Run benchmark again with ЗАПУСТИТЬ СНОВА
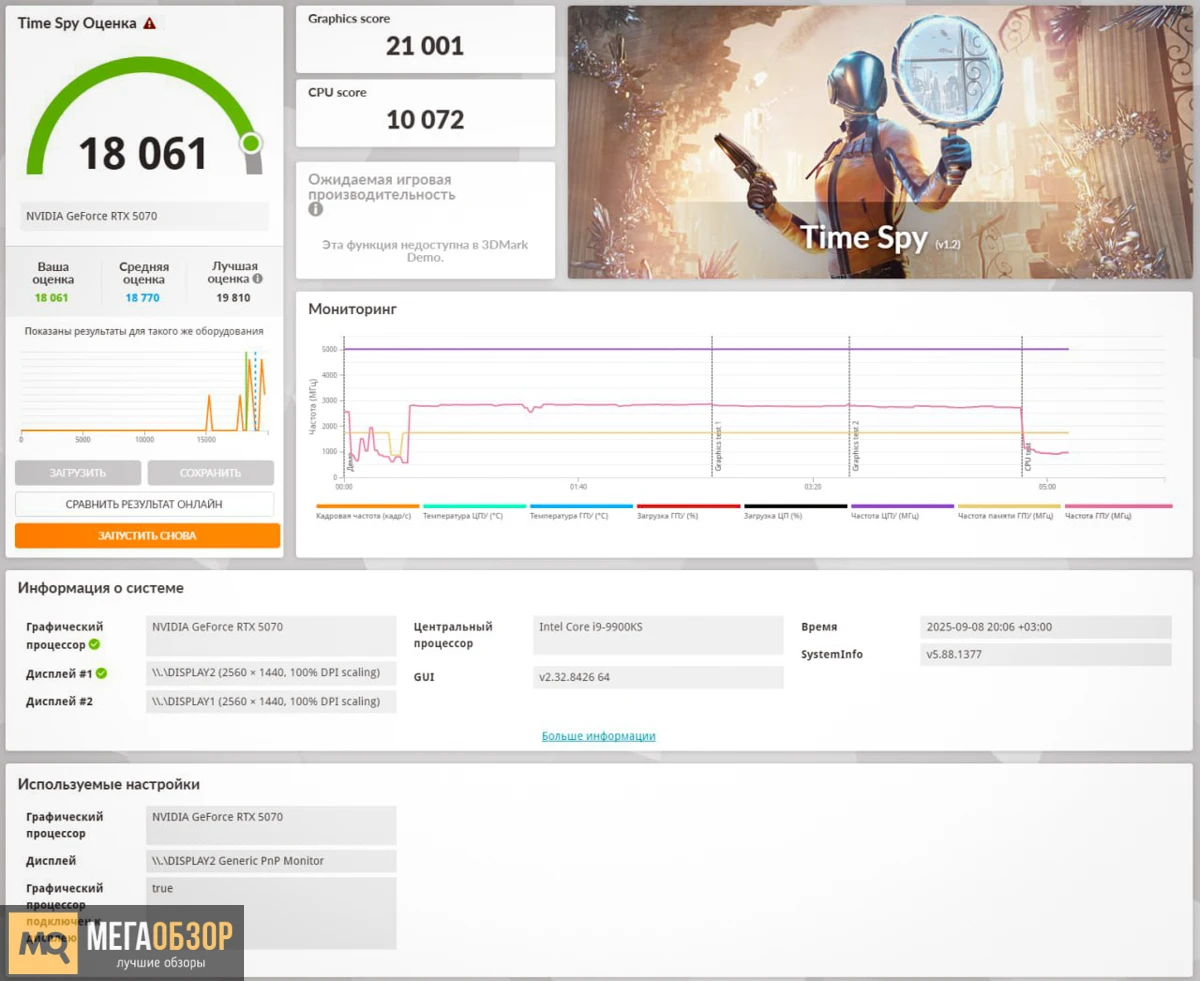The width and height of the screenshot is (1200, 981). tap(147, 536)
